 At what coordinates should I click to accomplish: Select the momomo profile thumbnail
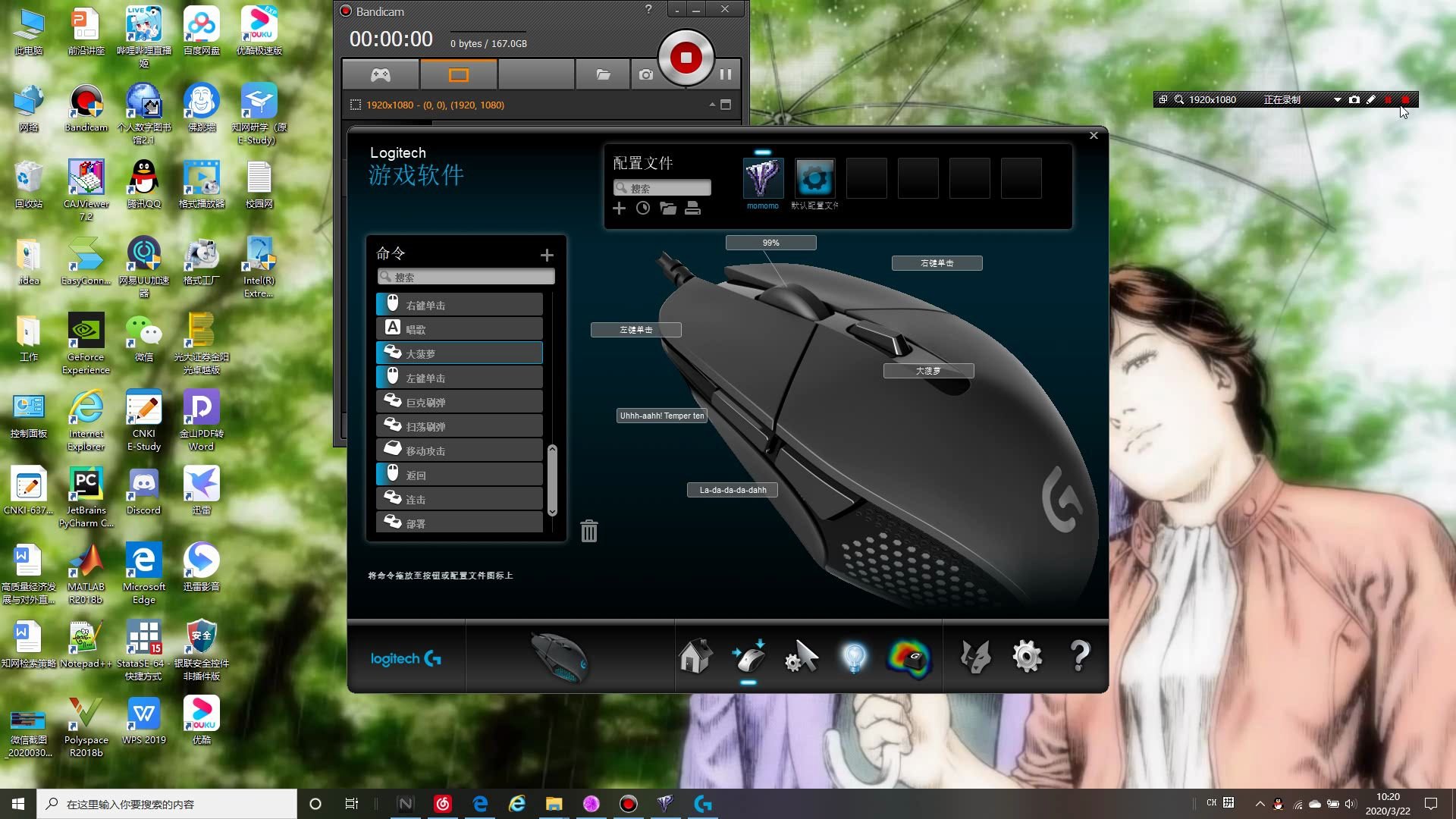pos(762,179)
